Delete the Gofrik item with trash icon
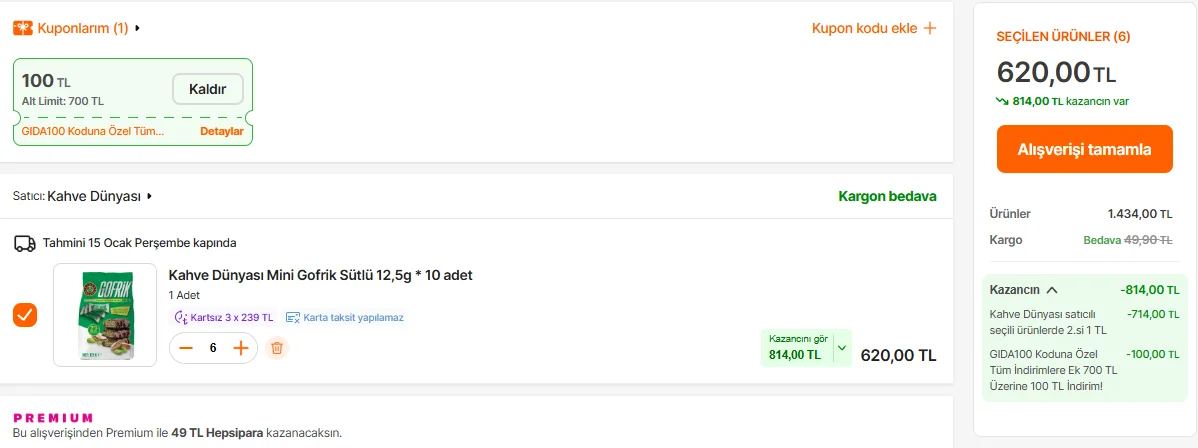The height and width of the screenshot is (448, 1198). [278, 348]
